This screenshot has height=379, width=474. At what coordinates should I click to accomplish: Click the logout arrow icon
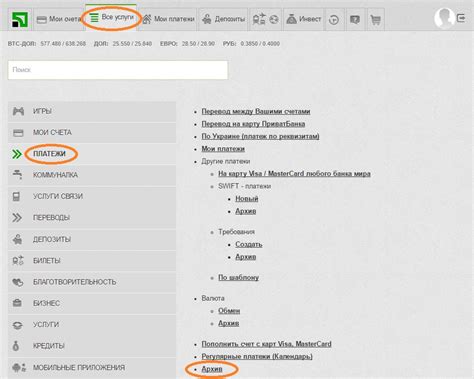coord(461,18)
